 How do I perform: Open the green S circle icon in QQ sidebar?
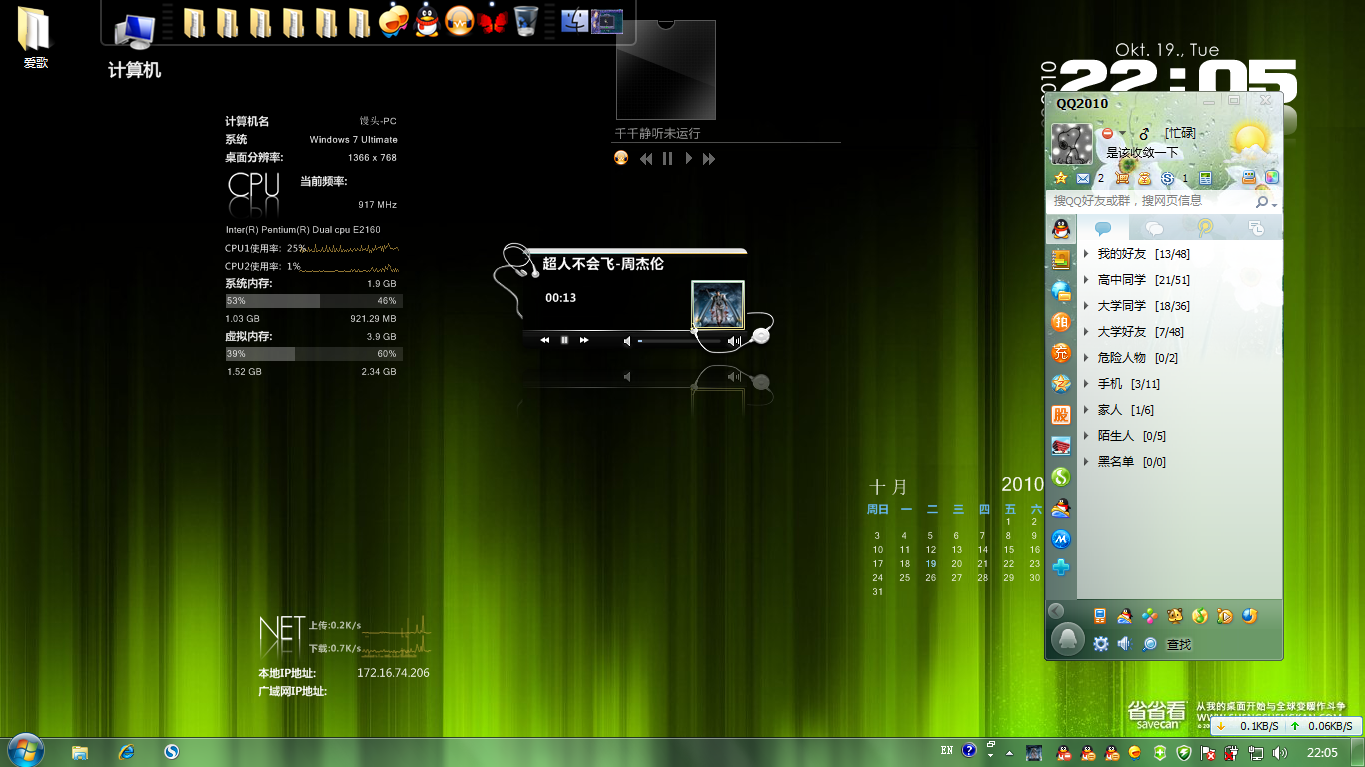(1061, 477)
